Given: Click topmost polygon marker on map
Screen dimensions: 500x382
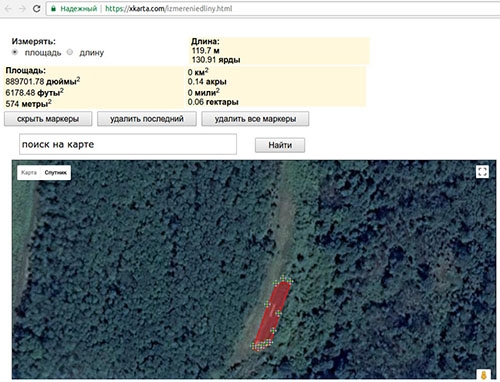Looking at the screenshot, I should click(284, 278).
